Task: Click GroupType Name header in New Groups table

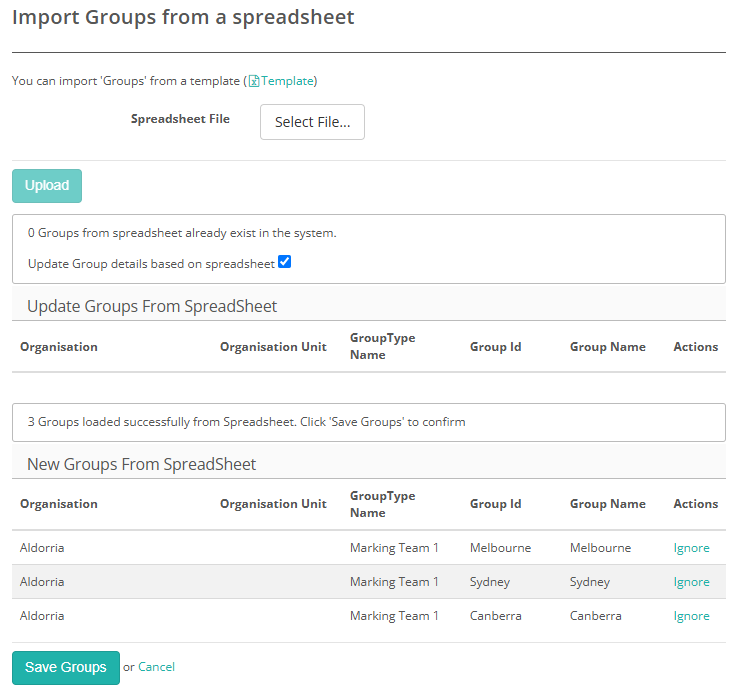Action: point(383,504)
